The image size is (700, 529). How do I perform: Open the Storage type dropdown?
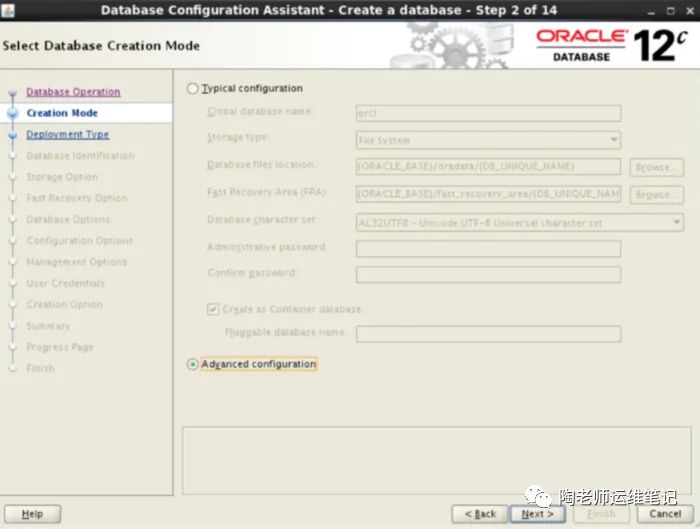[x=488, y=140]
